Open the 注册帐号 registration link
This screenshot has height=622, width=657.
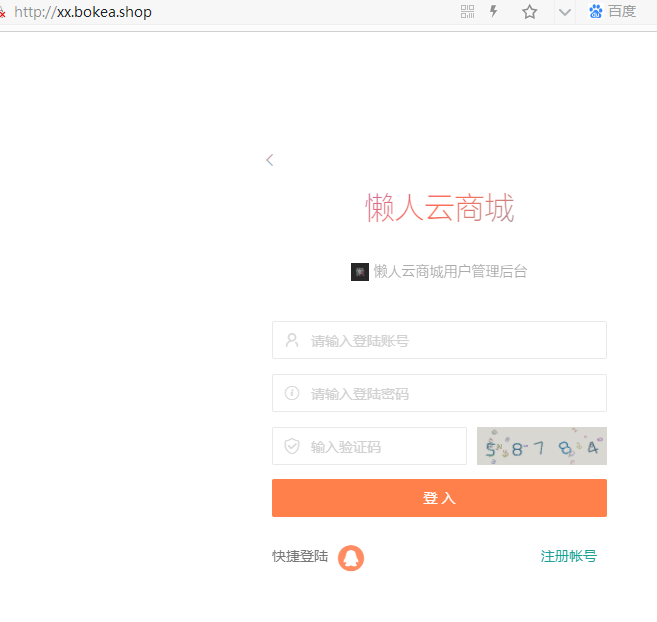(568, 556)
